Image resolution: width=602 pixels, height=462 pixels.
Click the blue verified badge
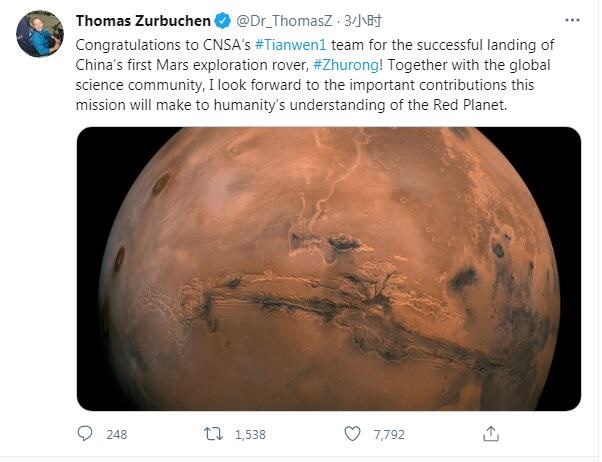click(x=223, y=21)
